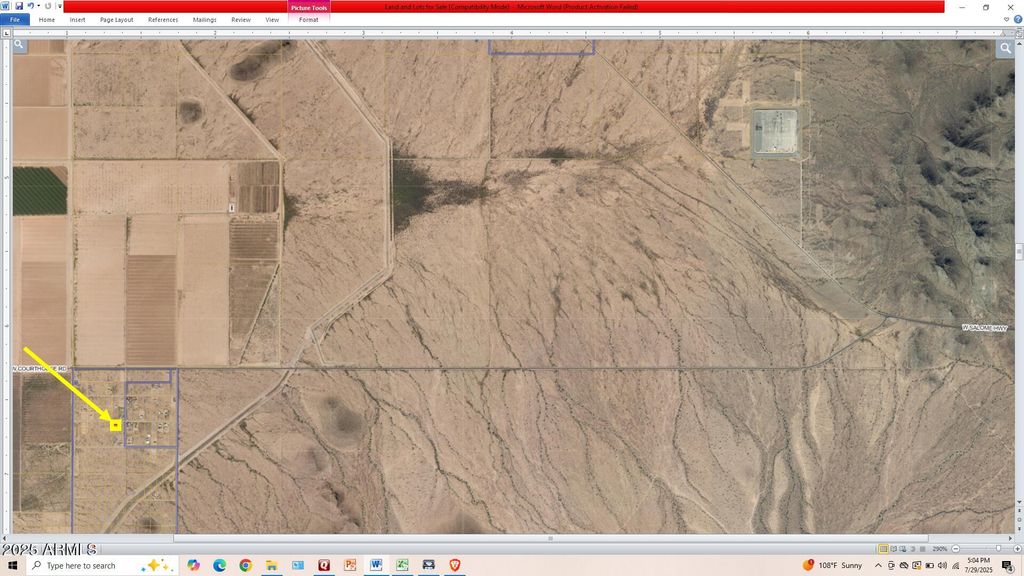Open PowerPoint from the taskbar

click(348, 565)
